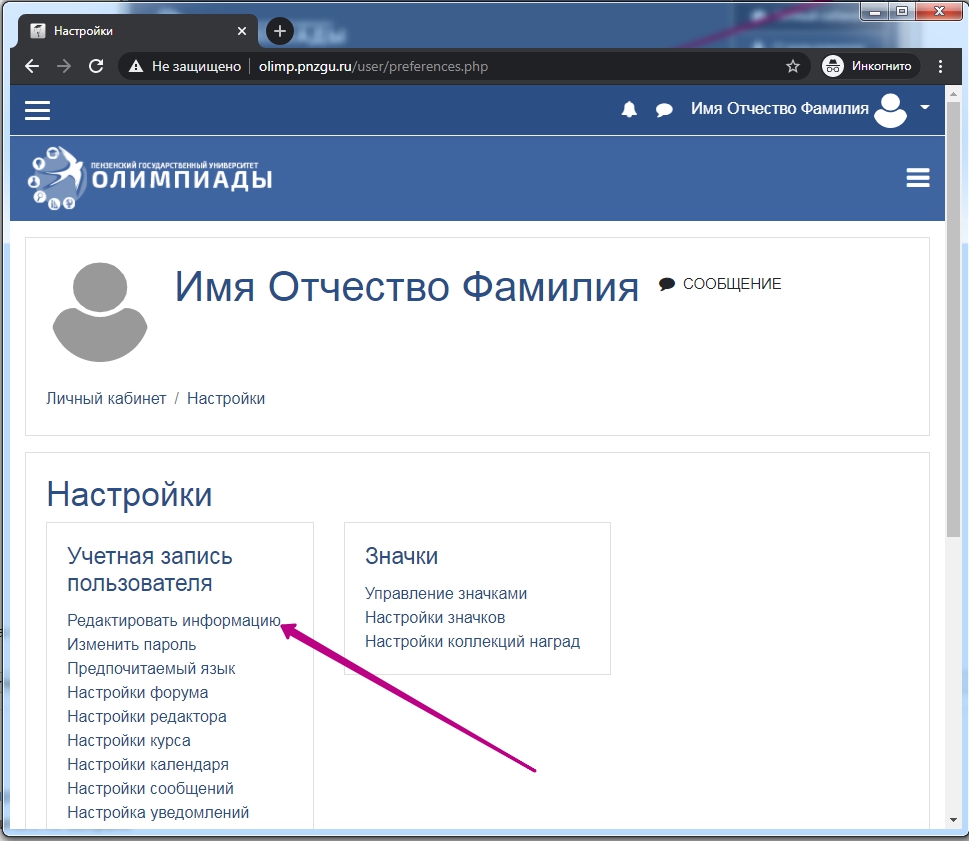Open Управление значками link

(446, 594)
